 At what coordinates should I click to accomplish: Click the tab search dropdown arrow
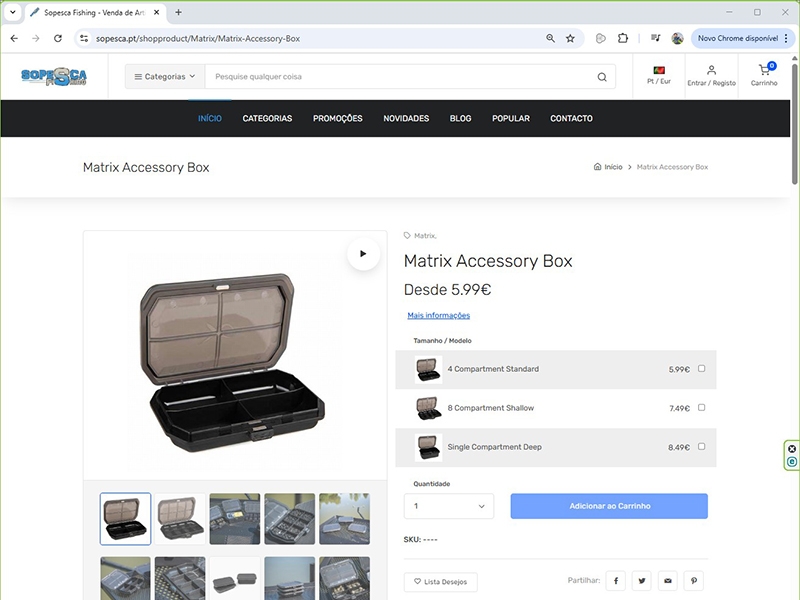click(13, 12)
